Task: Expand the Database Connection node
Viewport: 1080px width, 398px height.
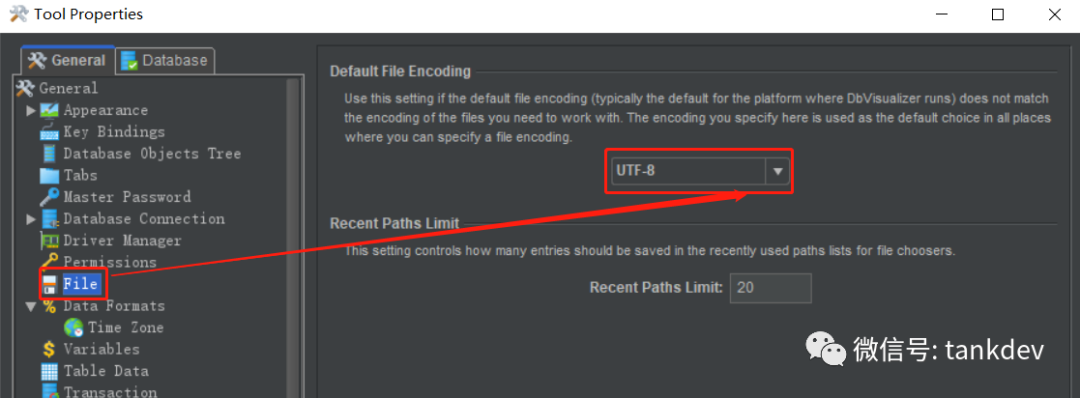Action: [31, 219]
